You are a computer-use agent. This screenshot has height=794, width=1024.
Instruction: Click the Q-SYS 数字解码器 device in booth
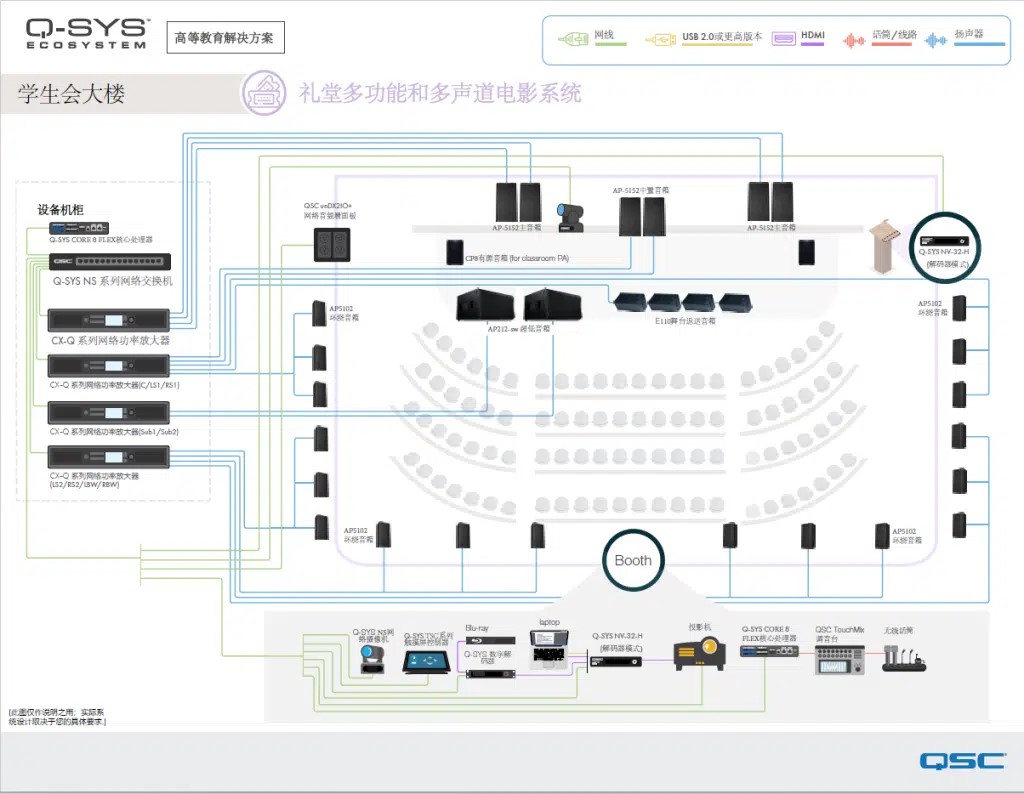pos(490,673)
